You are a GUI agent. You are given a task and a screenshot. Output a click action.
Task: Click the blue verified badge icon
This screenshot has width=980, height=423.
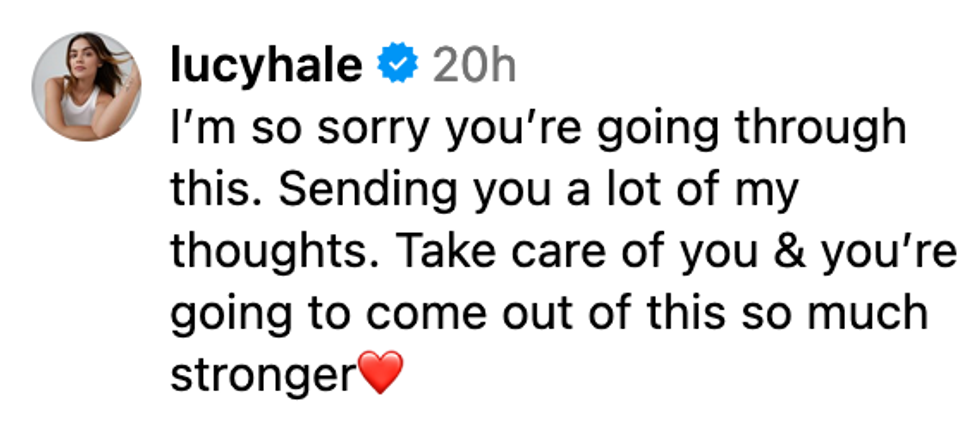pos(396,66)
